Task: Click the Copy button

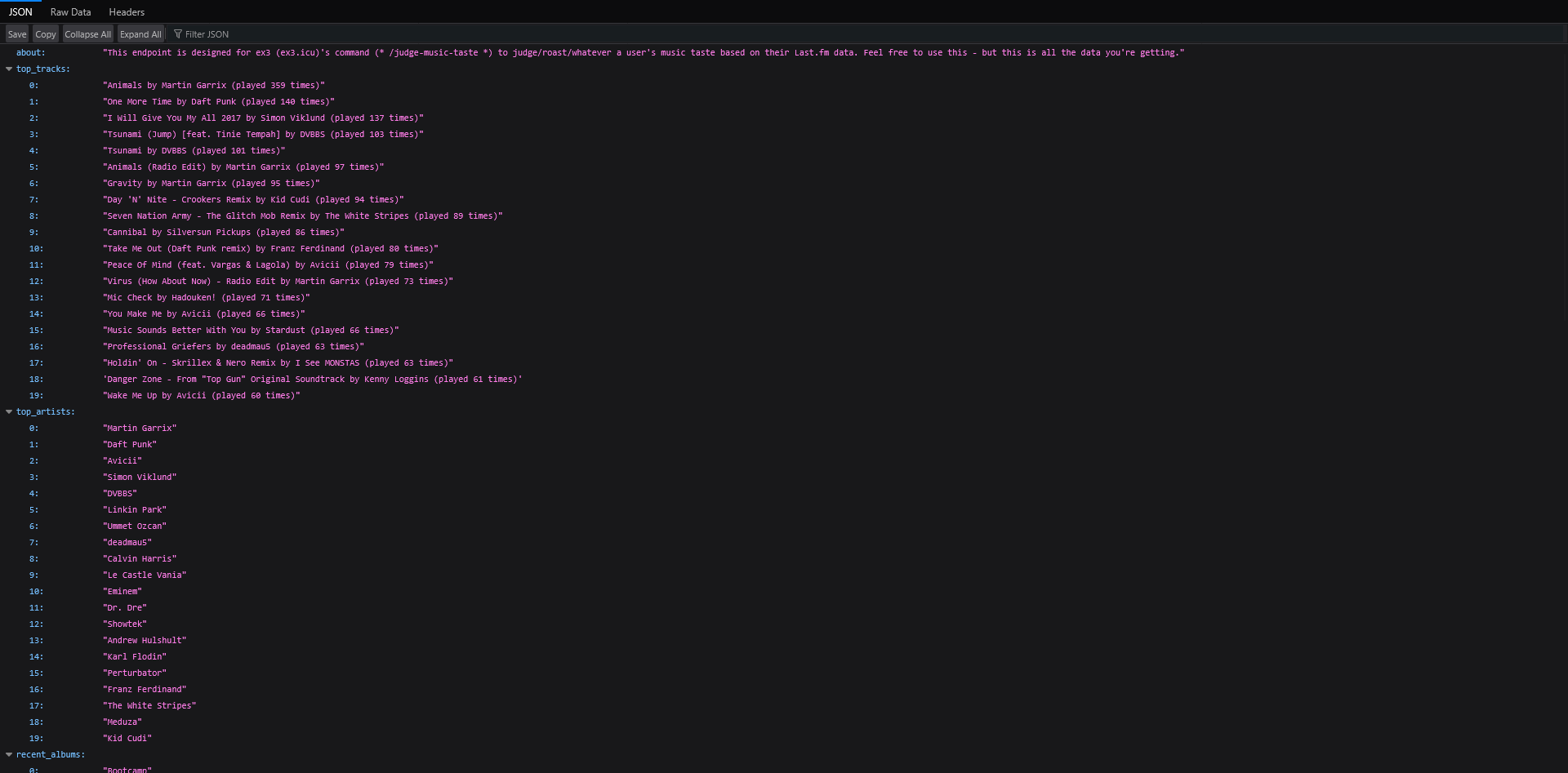Action: tap(46, 34)
